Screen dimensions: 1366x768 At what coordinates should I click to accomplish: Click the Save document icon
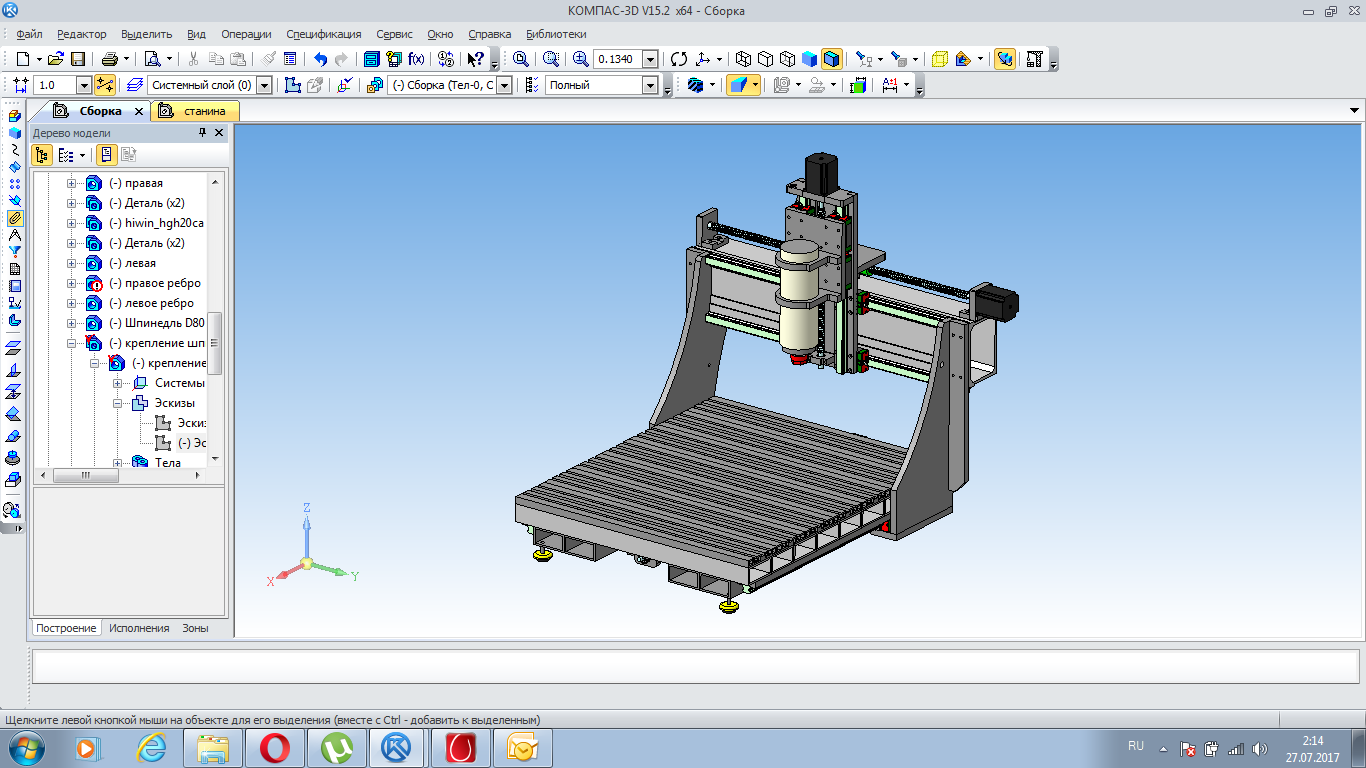tap(78, 59)
